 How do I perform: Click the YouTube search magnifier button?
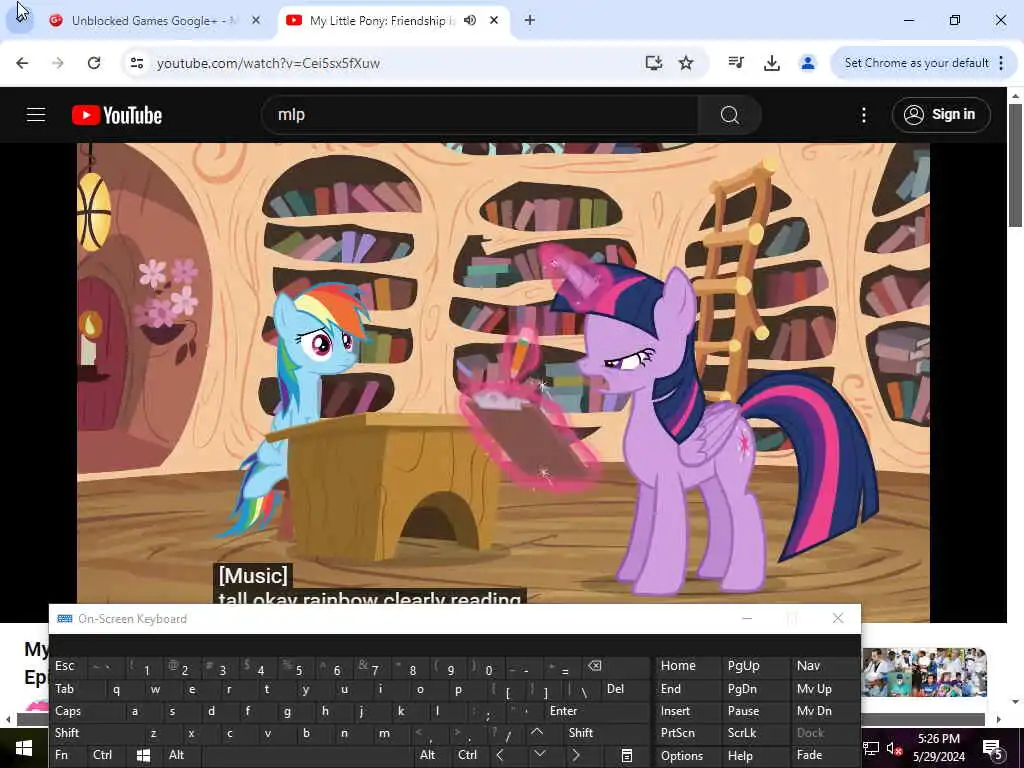click(729, 115)
